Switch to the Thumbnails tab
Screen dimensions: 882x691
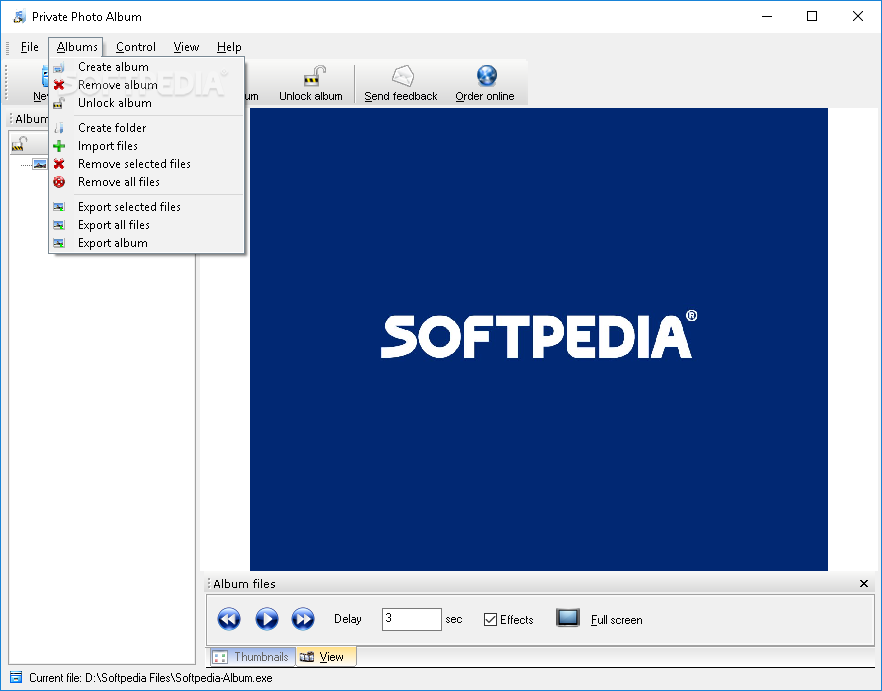(253, 657)
